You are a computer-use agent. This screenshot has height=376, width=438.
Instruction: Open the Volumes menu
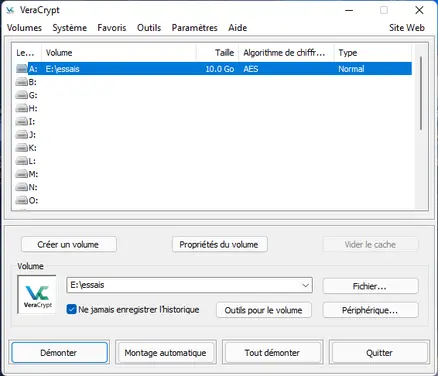[24, 28]
